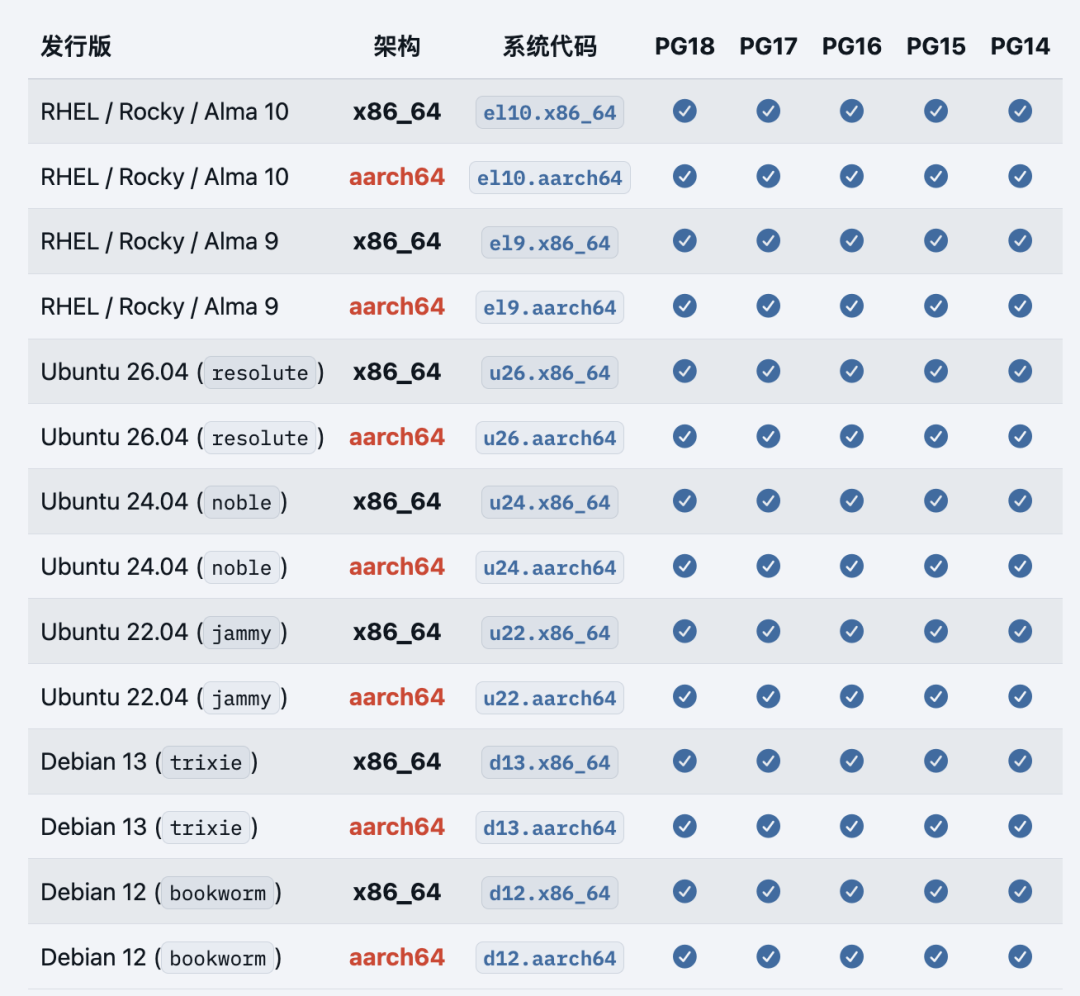The width and height of the screenshot is (1080, 996).
Task: Click the PG16 column header
Action: (852, 46)
